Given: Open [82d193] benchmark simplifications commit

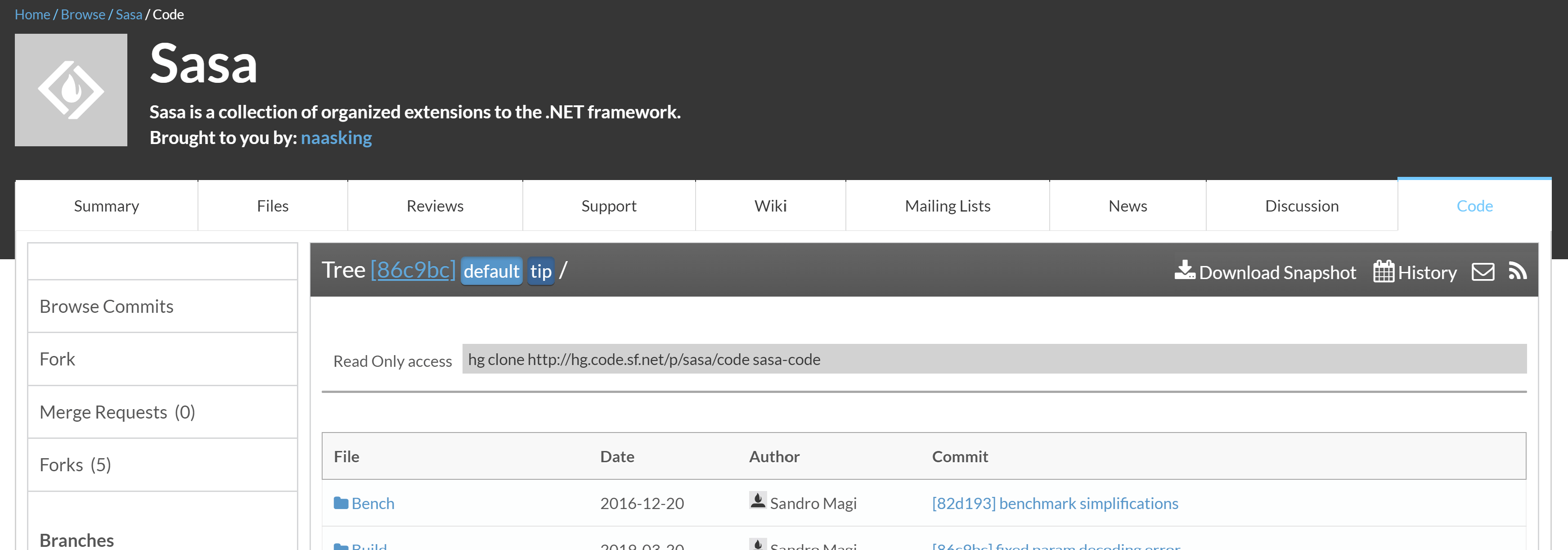Looking at the screenshot, I should click(x=1055, y=503).
